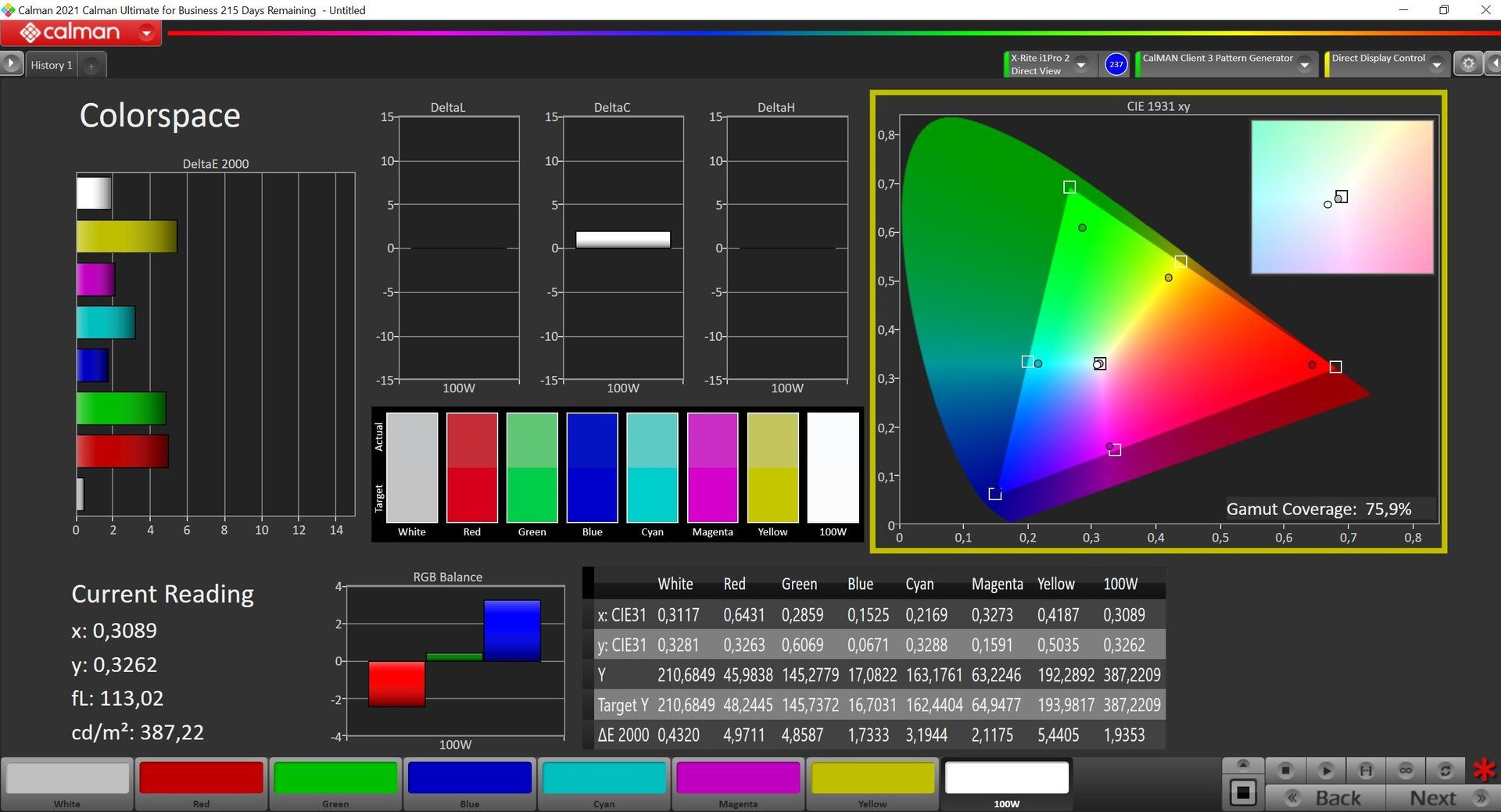Add a new history tab with plus
The width and height of the screenshot is (1501, 812).
(x=91, y=66)
